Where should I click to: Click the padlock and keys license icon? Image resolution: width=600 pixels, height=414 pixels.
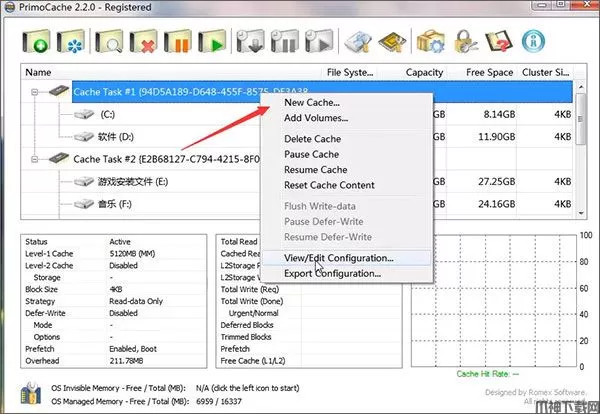tap(465, 41)
